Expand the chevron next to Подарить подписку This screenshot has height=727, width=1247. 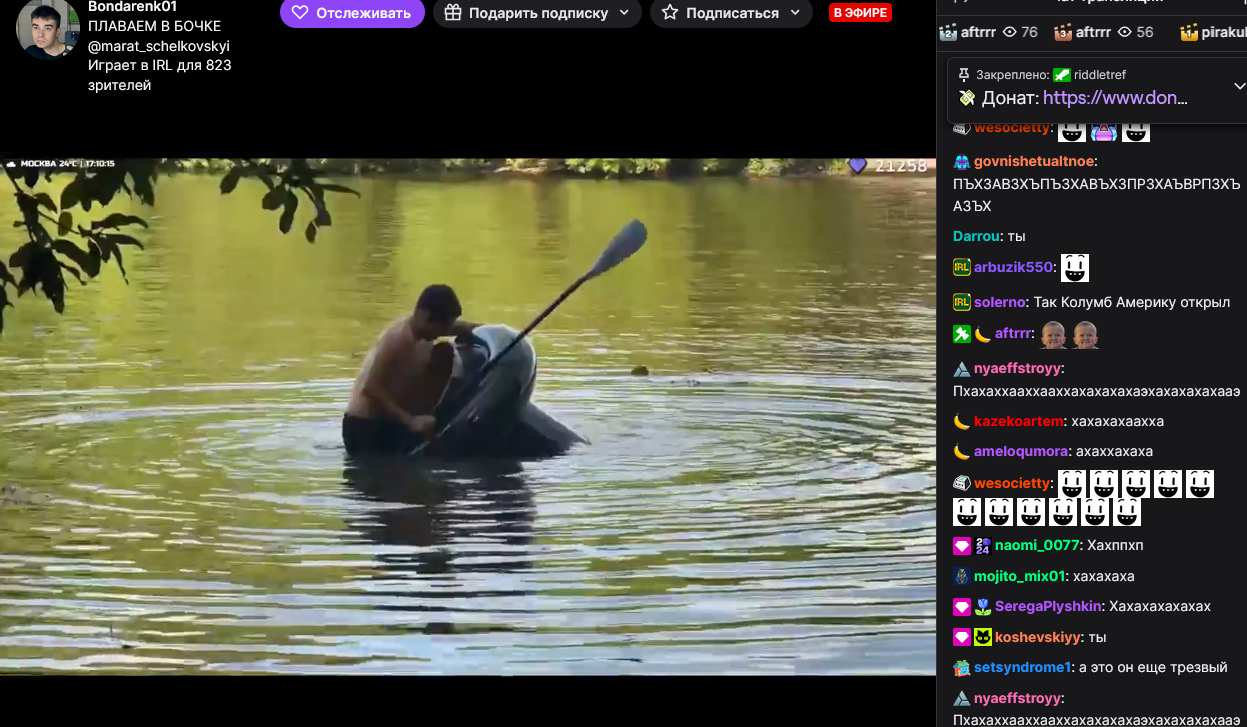click(x=624, y=13)
